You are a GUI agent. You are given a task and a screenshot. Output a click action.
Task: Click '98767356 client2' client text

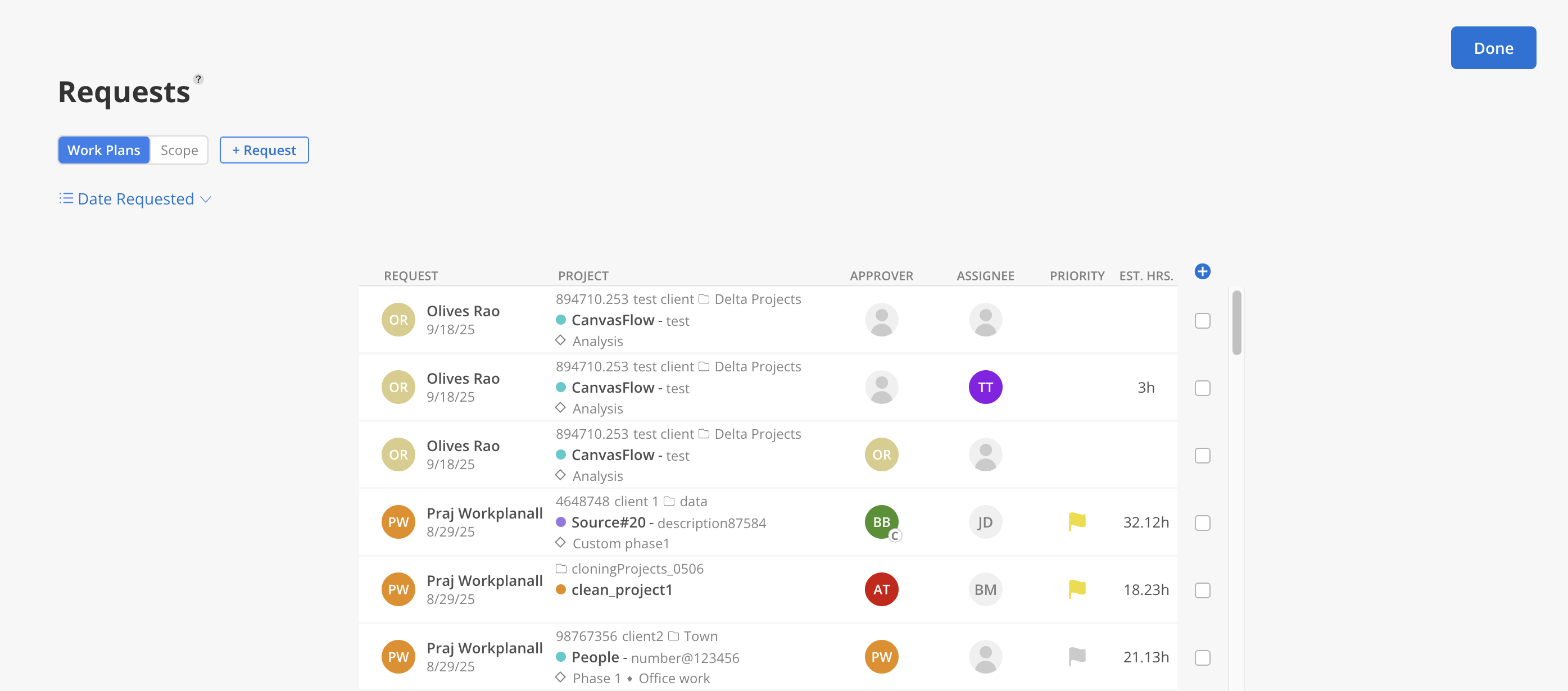609,637
